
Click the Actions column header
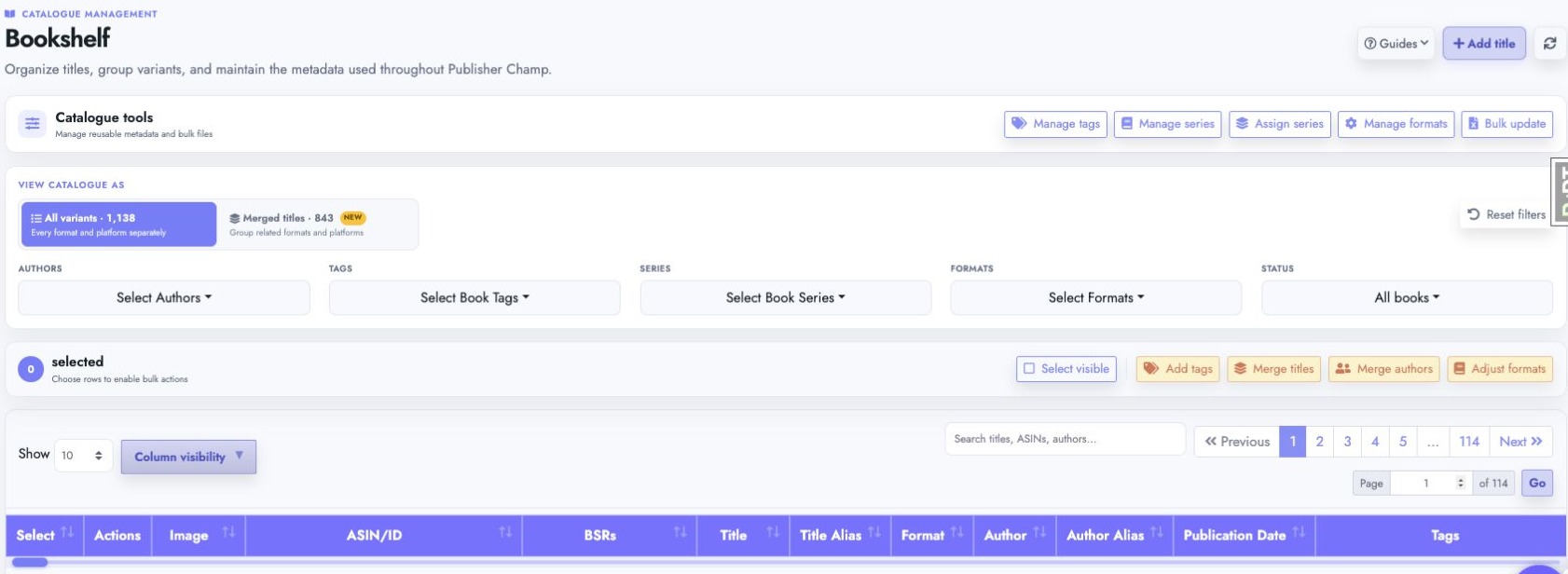117,535
